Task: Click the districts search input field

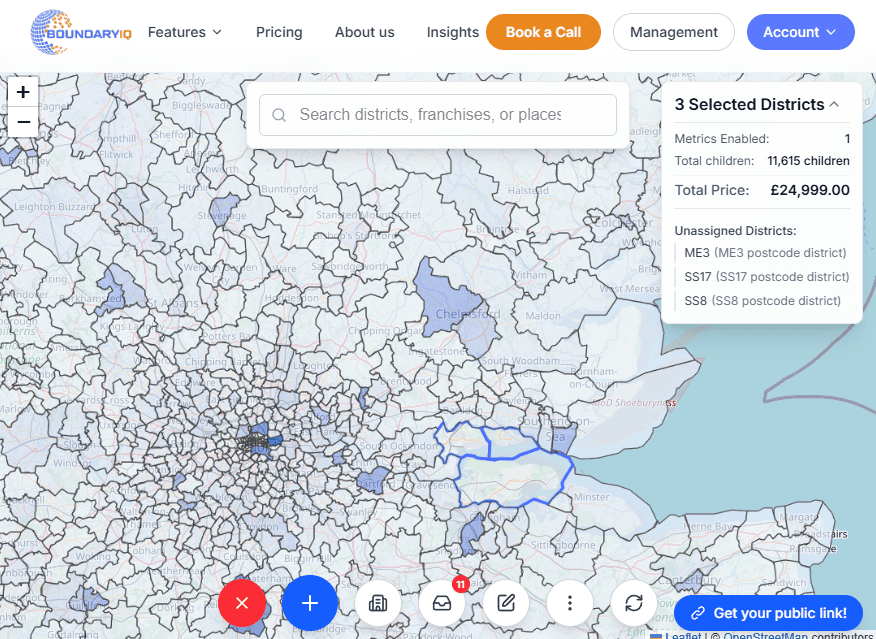Action: pyautogui.click(x=438, y=115)
